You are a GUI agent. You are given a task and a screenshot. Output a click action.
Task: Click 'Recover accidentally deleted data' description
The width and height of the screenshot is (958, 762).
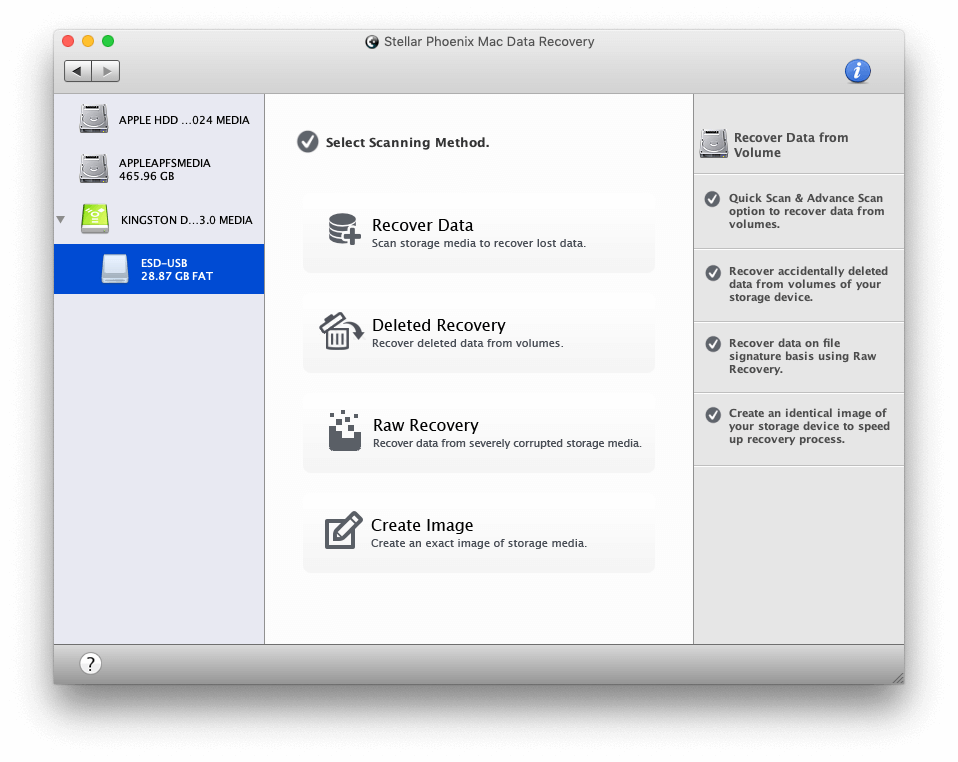pos(808,284)
